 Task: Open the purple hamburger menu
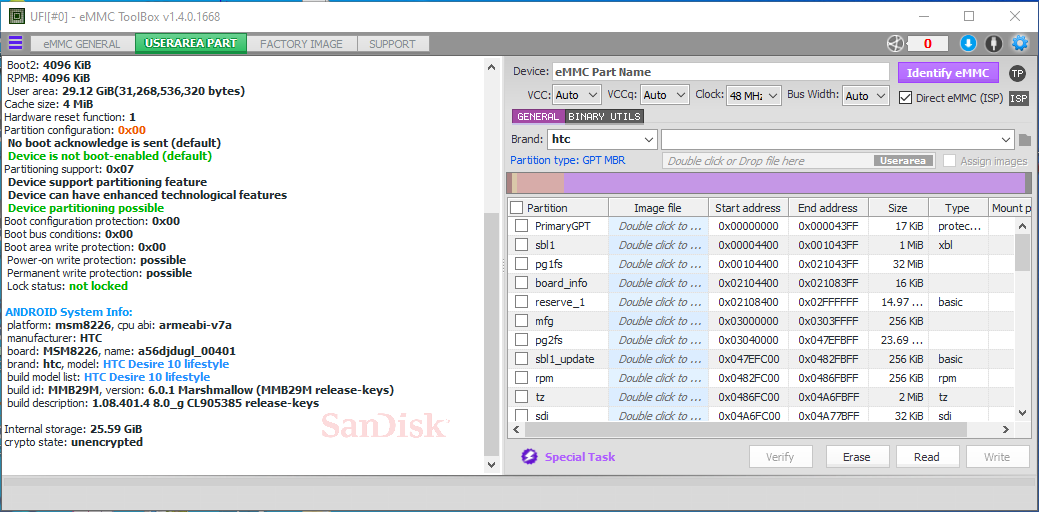[x=15, y=43]
